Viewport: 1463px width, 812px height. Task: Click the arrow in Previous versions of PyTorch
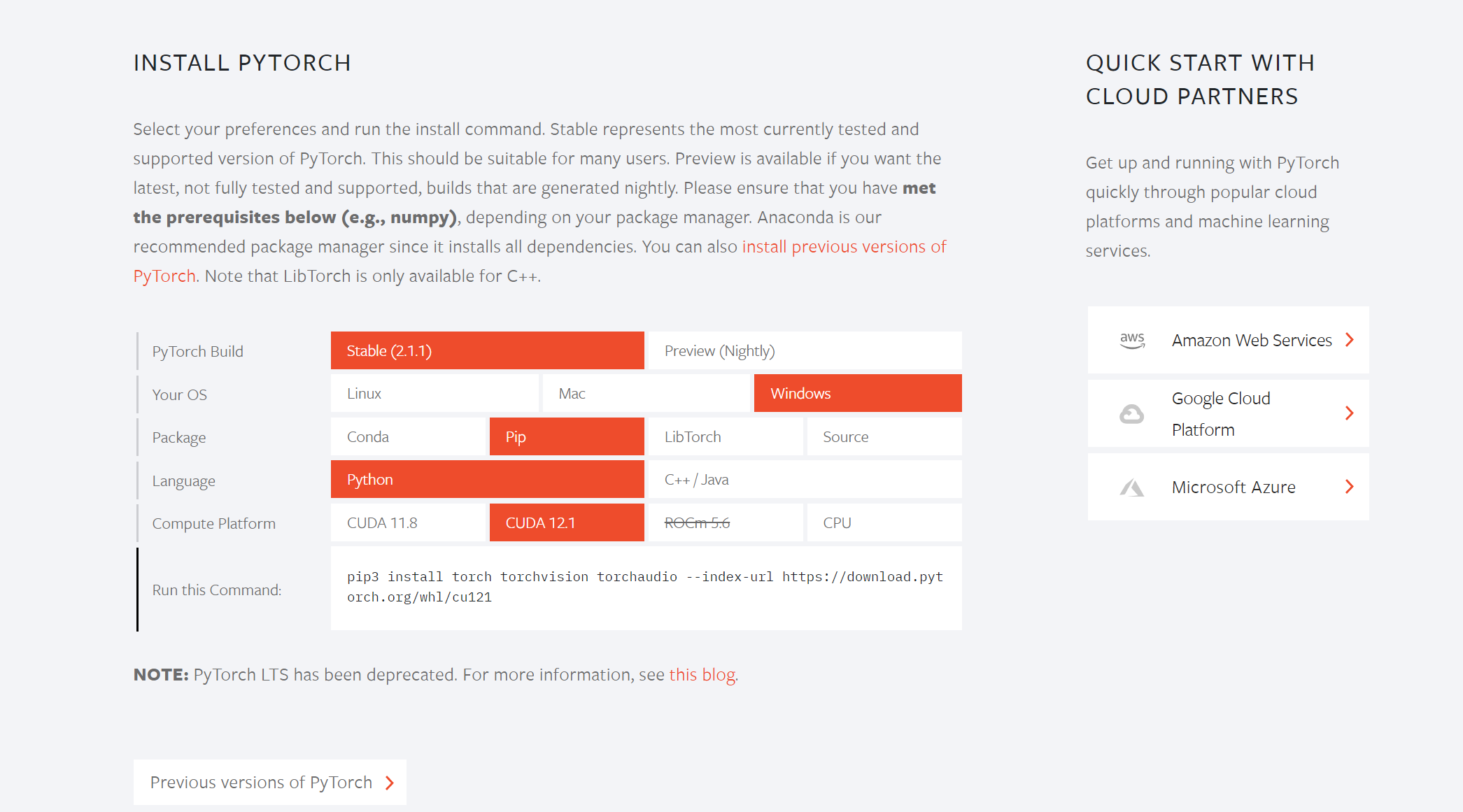tap(390, 783)
